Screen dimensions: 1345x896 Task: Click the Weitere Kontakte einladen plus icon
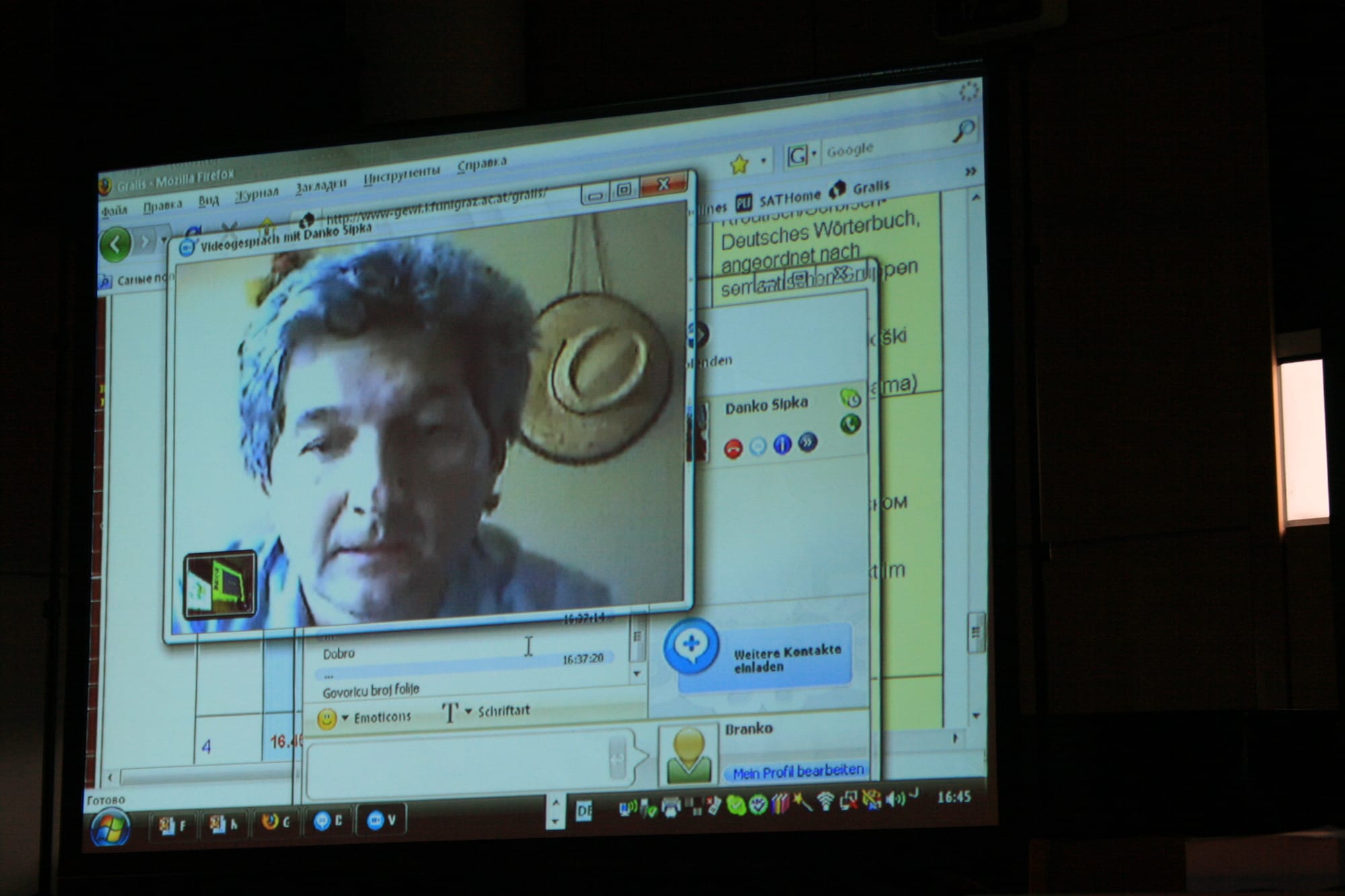tap(691, 646)
